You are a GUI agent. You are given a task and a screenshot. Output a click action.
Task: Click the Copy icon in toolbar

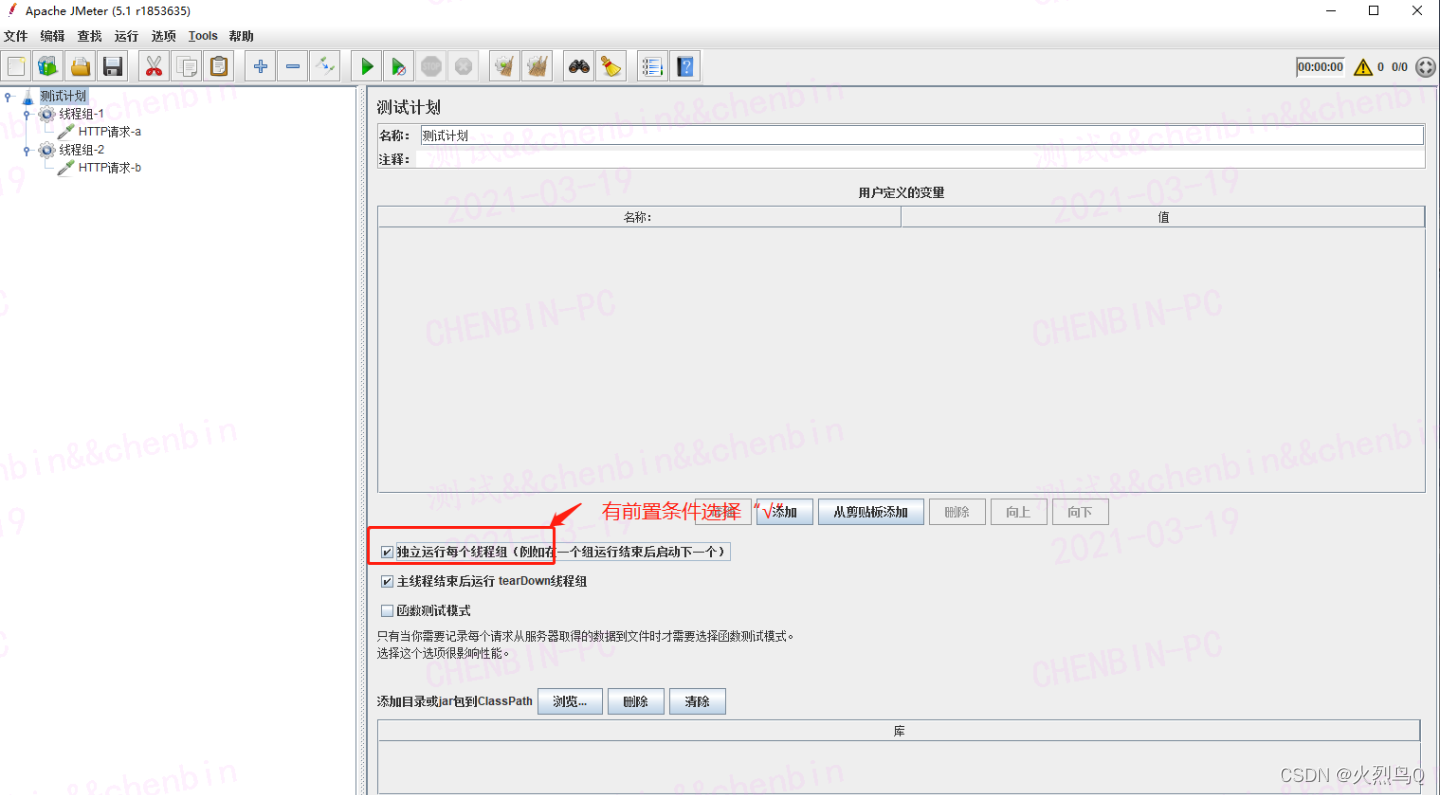click(186, 67)
